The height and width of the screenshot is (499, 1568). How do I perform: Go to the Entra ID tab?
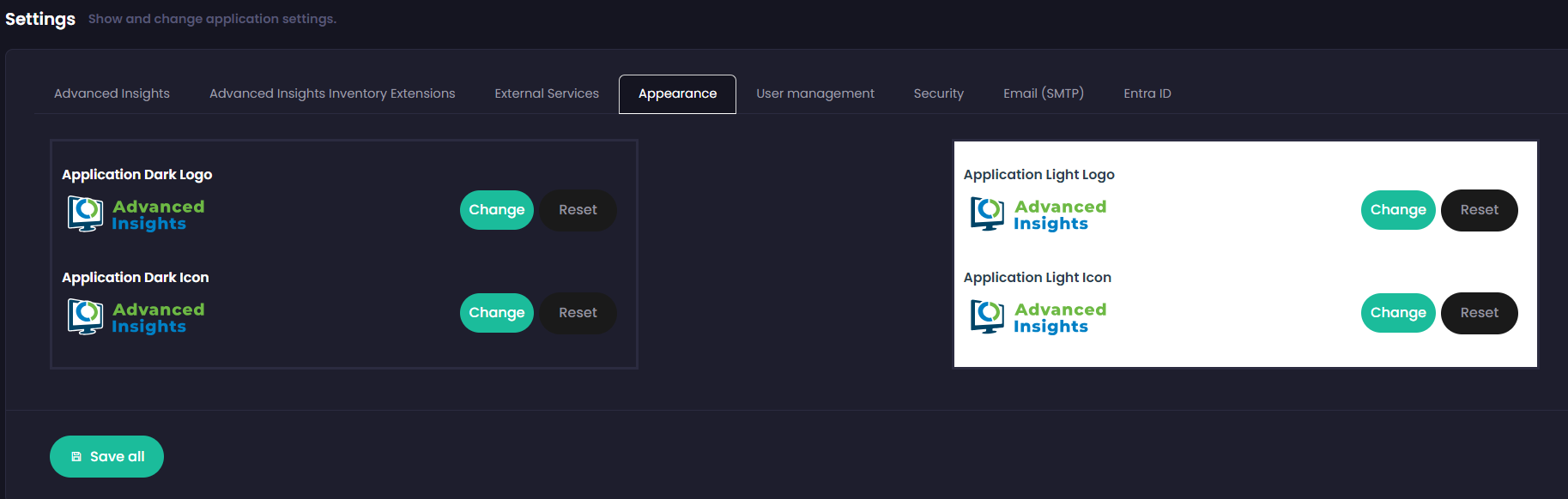(1147, 93)
